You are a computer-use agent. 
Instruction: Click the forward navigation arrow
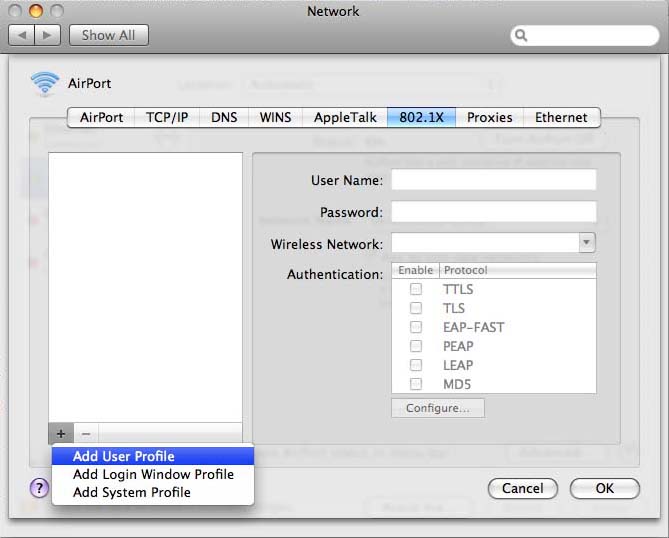click(47, 35)
